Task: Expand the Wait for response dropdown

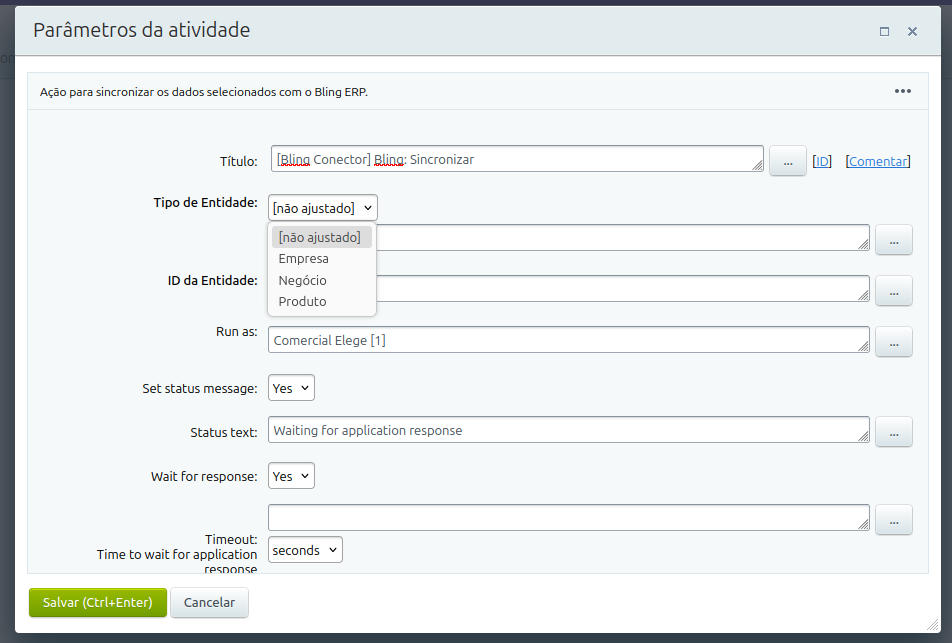Action: click(291, 476)
